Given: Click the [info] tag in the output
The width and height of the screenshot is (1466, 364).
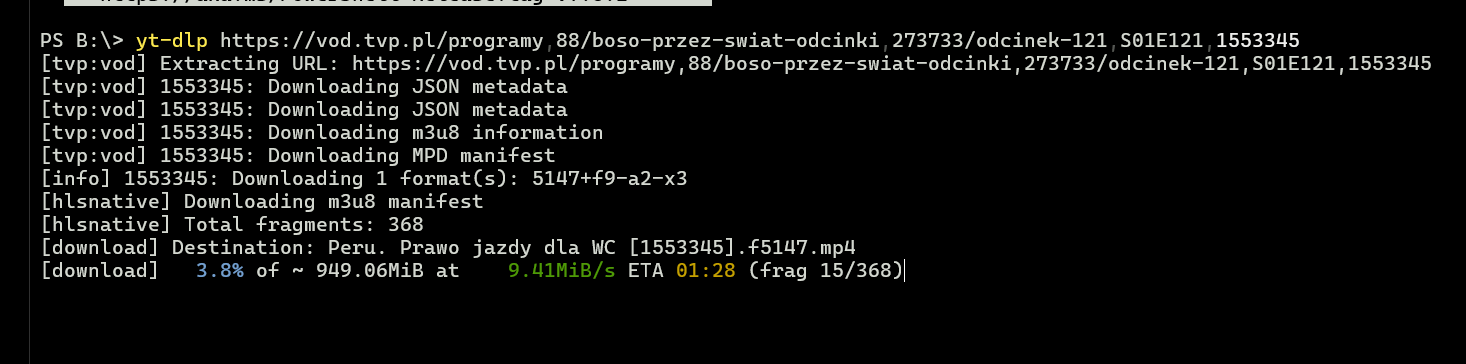Looking at the screenshot, I should [x=76, y=179].
